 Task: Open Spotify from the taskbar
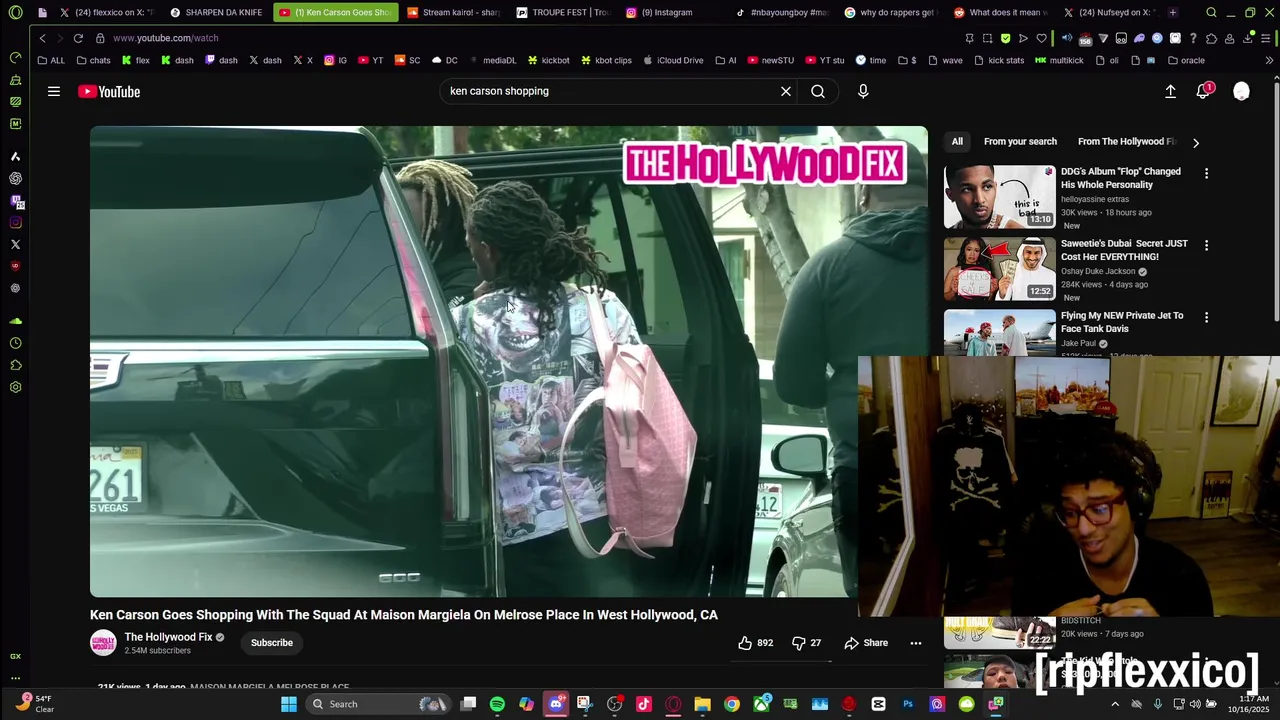coord(497,704)
